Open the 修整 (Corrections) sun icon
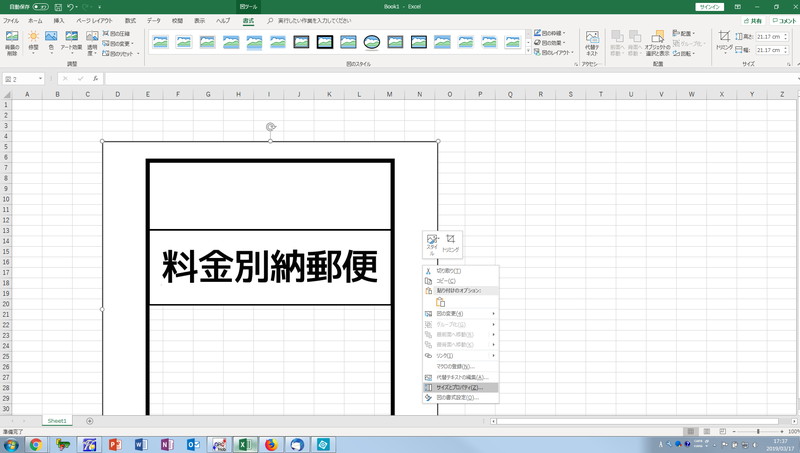The image size is (800, 453). click(x=33, y=43)
